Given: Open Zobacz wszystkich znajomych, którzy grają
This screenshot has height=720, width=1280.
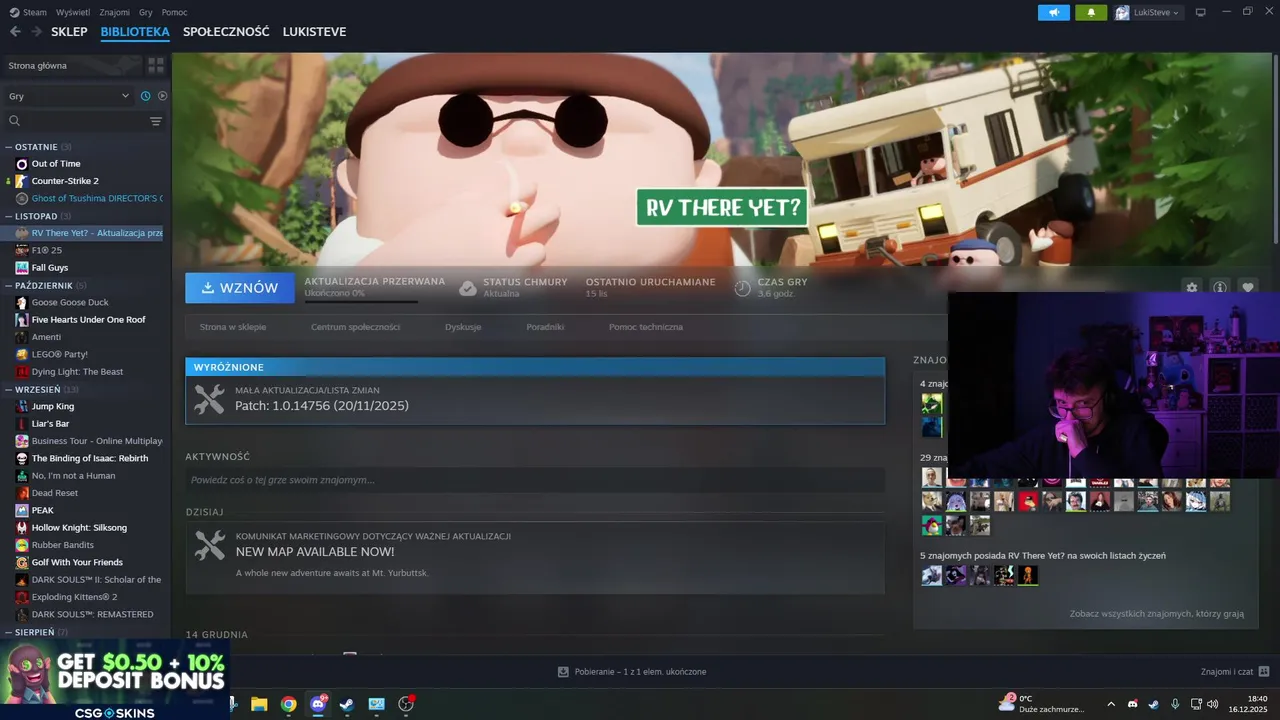Looking at the screenshot, I should (x=1157, y=614).
